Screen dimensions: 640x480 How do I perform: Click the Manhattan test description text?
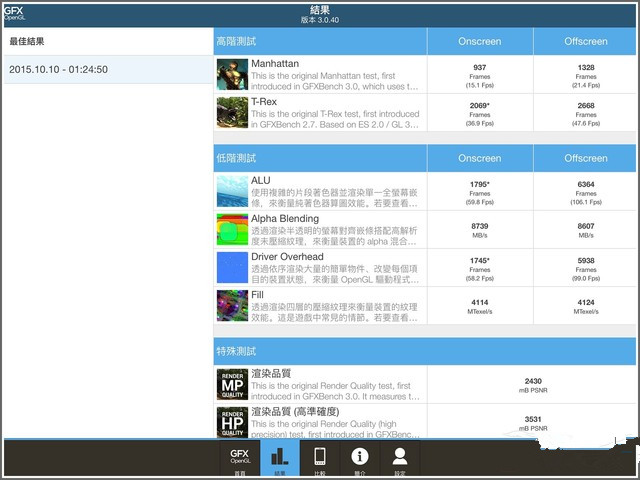click(x=335, y=81)
